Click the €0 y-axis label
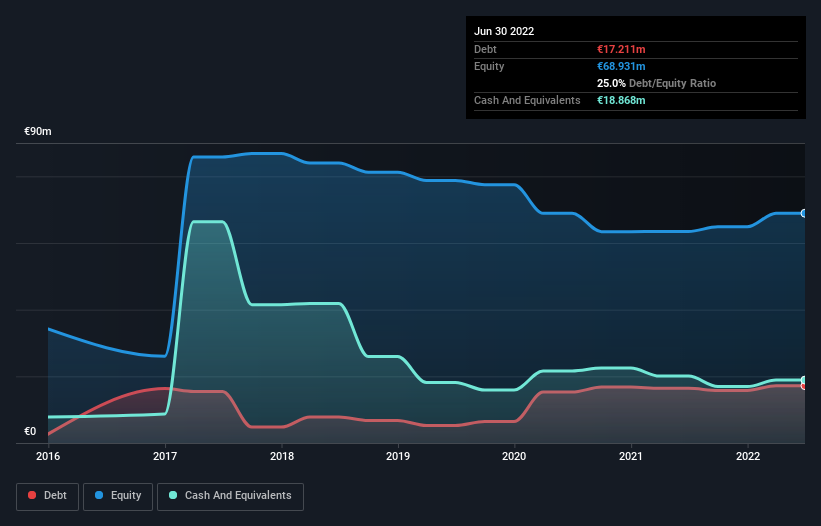 click(30, 431)
